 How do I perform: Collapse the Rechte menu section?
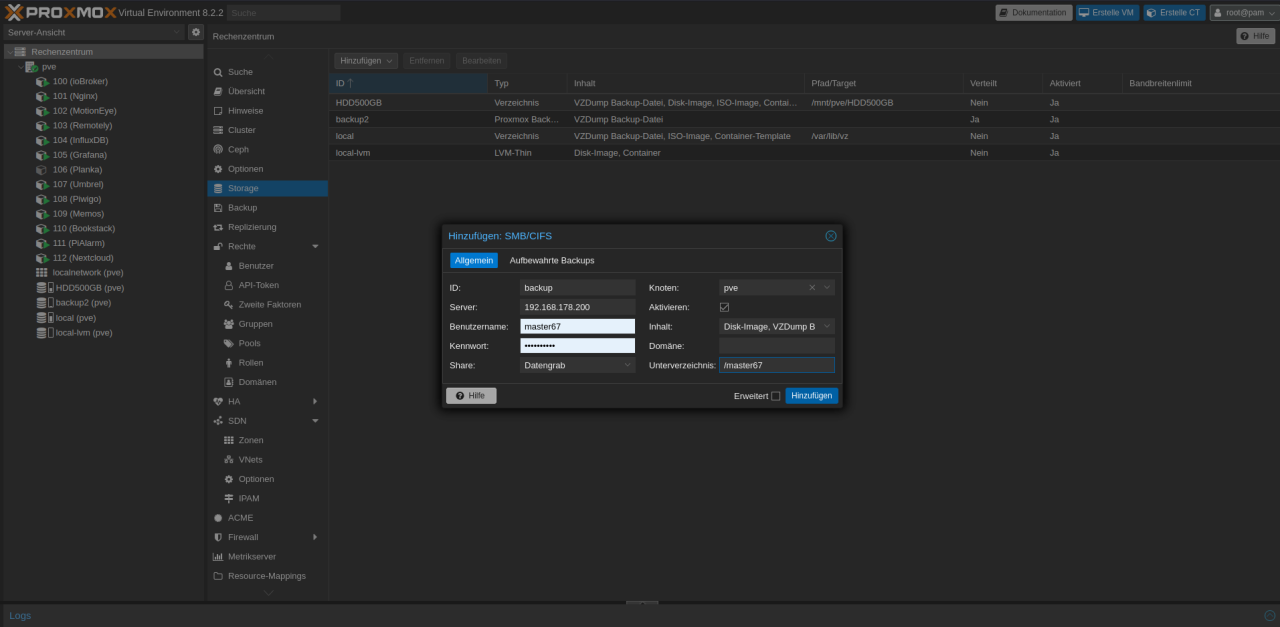click(x=315, y=246)
